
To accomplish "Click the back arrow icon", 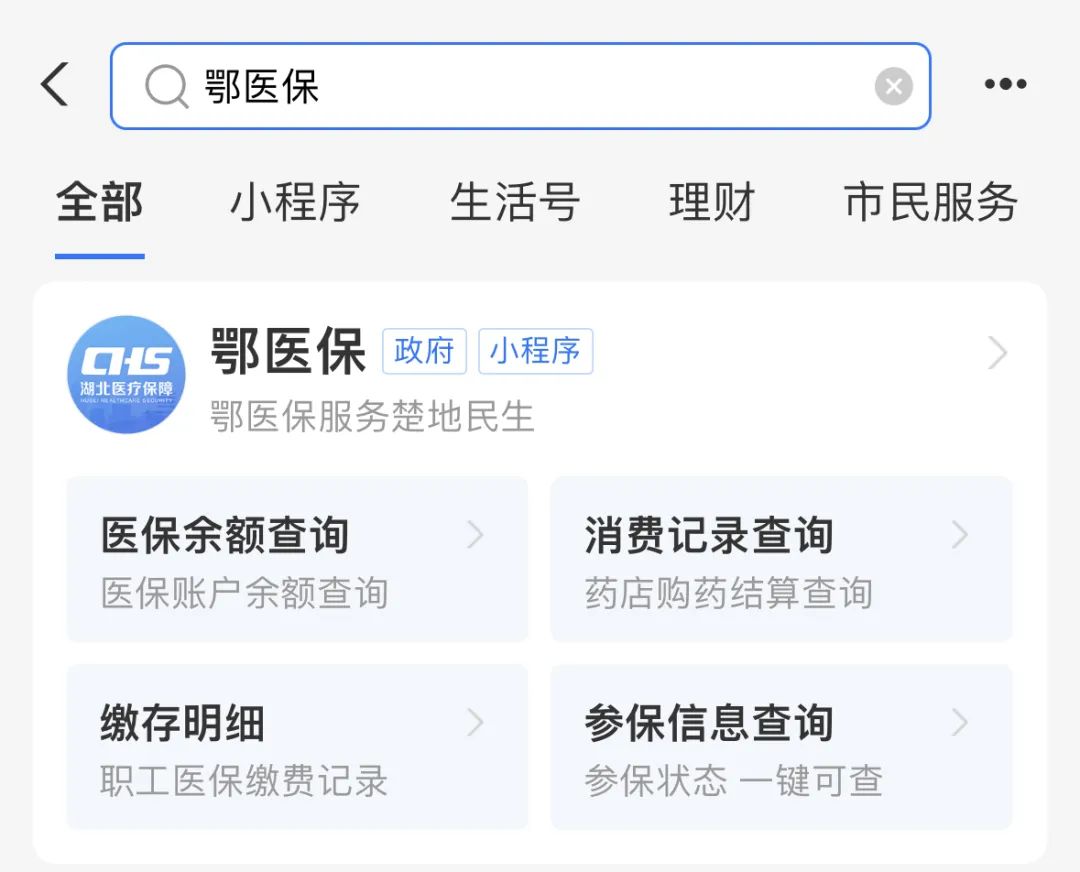I will coord(55,85).
